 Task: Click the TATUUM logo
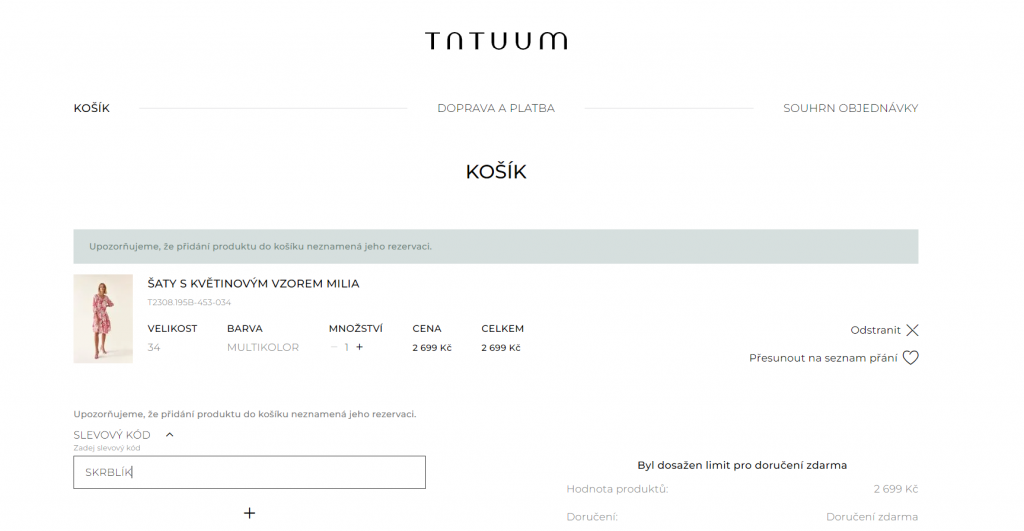point(496,40)
